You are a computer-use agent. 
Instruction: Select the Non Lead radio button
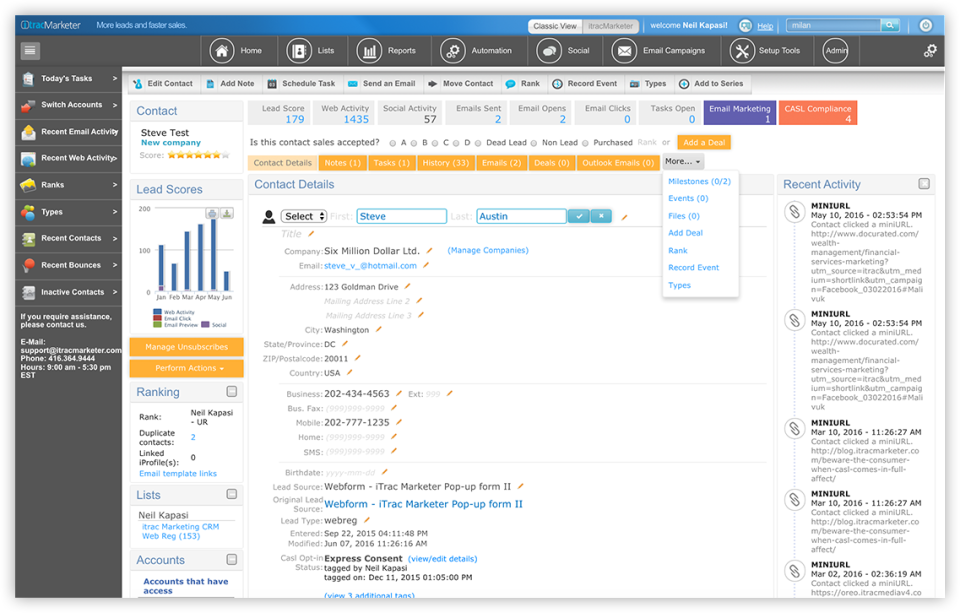pyautogui.click(x=534, y=143)
